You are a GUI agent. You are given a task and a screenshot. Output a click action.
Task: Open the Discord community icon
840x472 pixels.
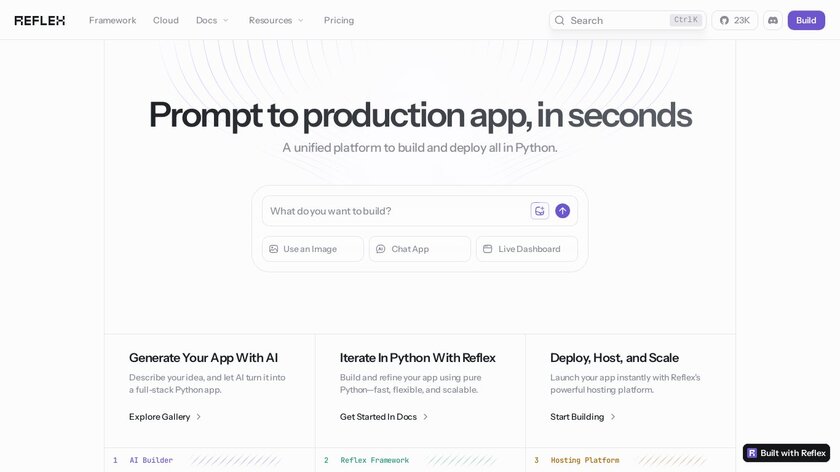point(773,20)
